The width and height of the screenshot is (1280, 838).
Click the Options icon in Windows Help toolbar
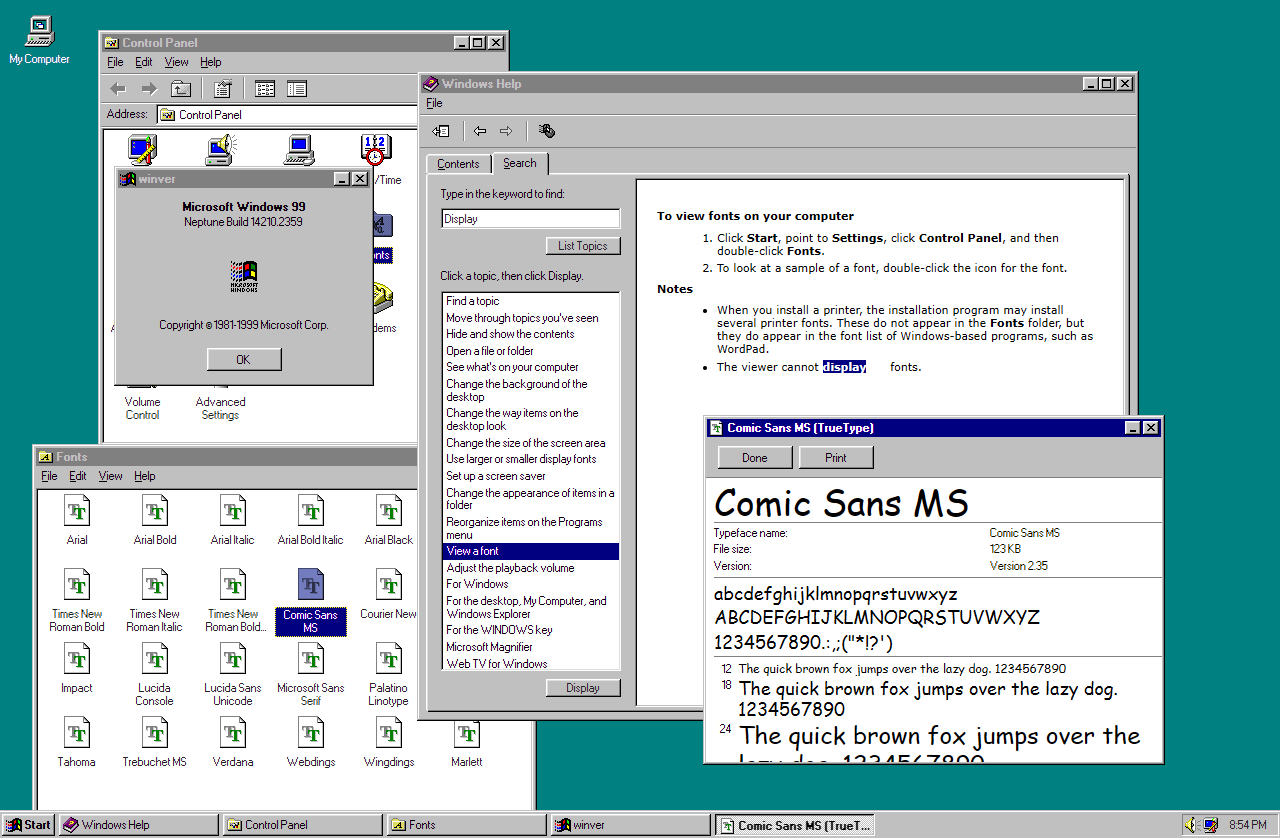point(546,131)
